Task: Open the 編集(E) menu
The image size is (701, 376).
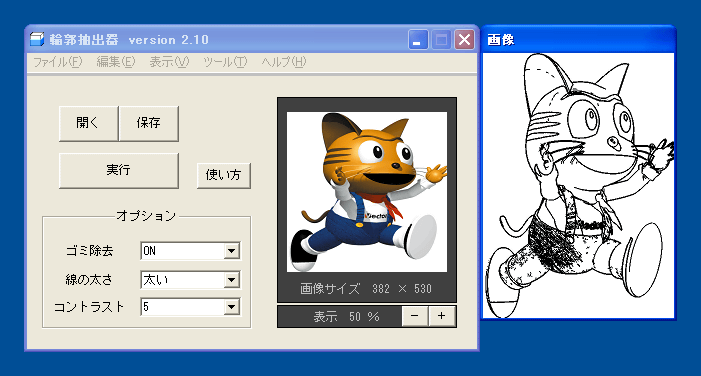Action: pyautogui.click(x=116, y=62)
